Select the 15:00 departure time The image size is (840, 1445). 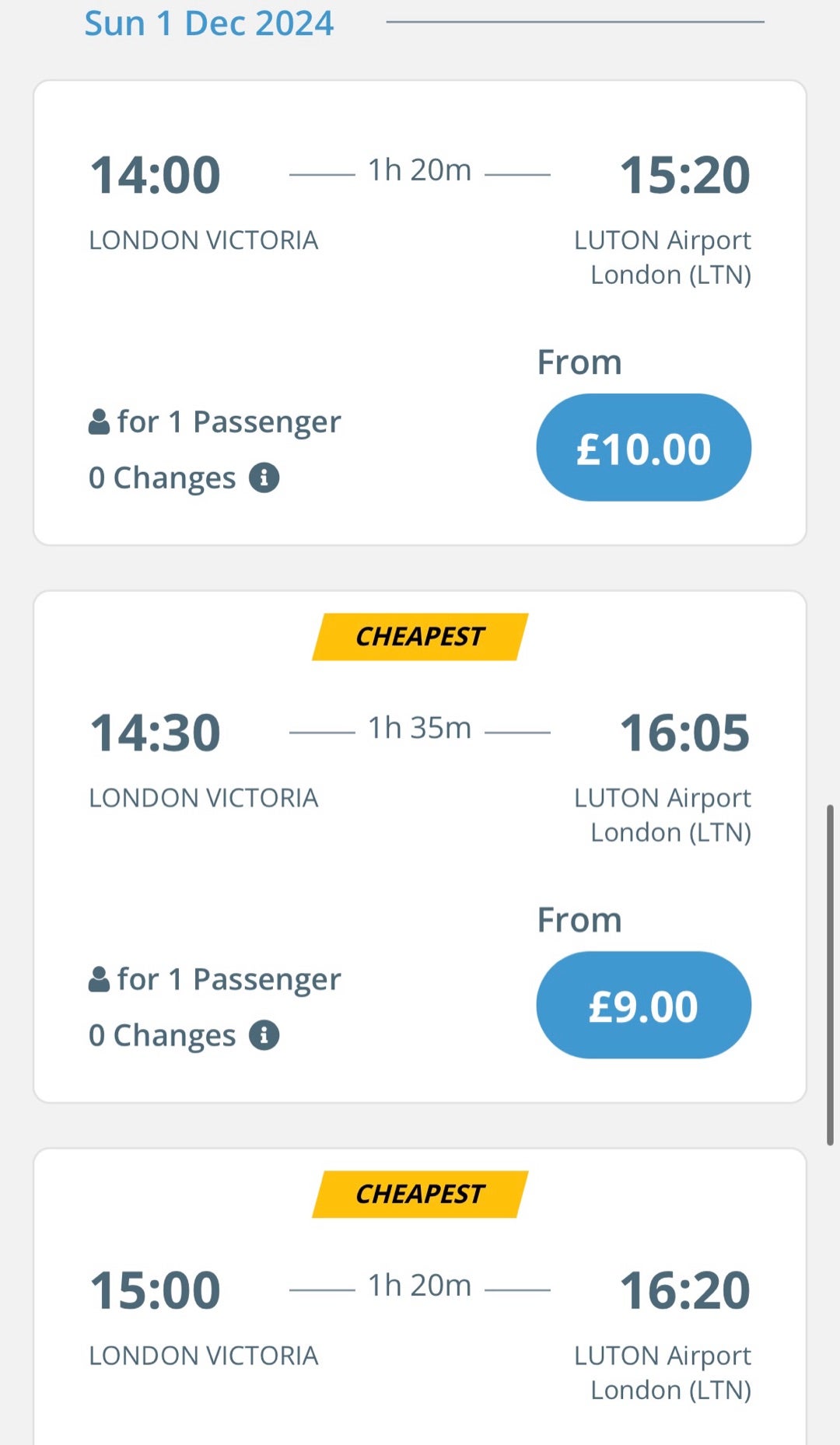click(156, 1290)
